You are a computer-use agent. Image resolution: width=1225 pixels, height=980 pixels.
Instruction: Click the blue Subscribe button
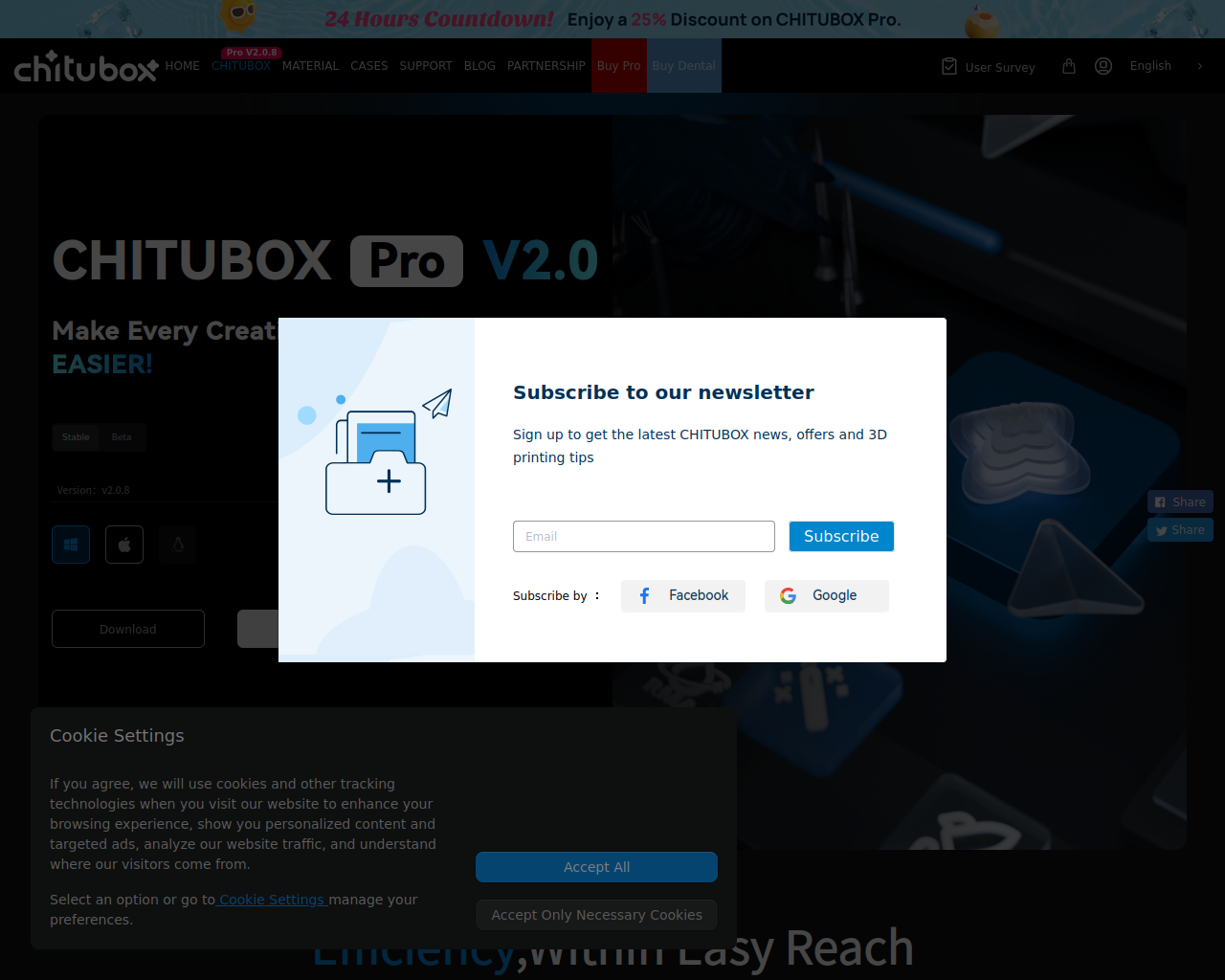tap(841, 536)
